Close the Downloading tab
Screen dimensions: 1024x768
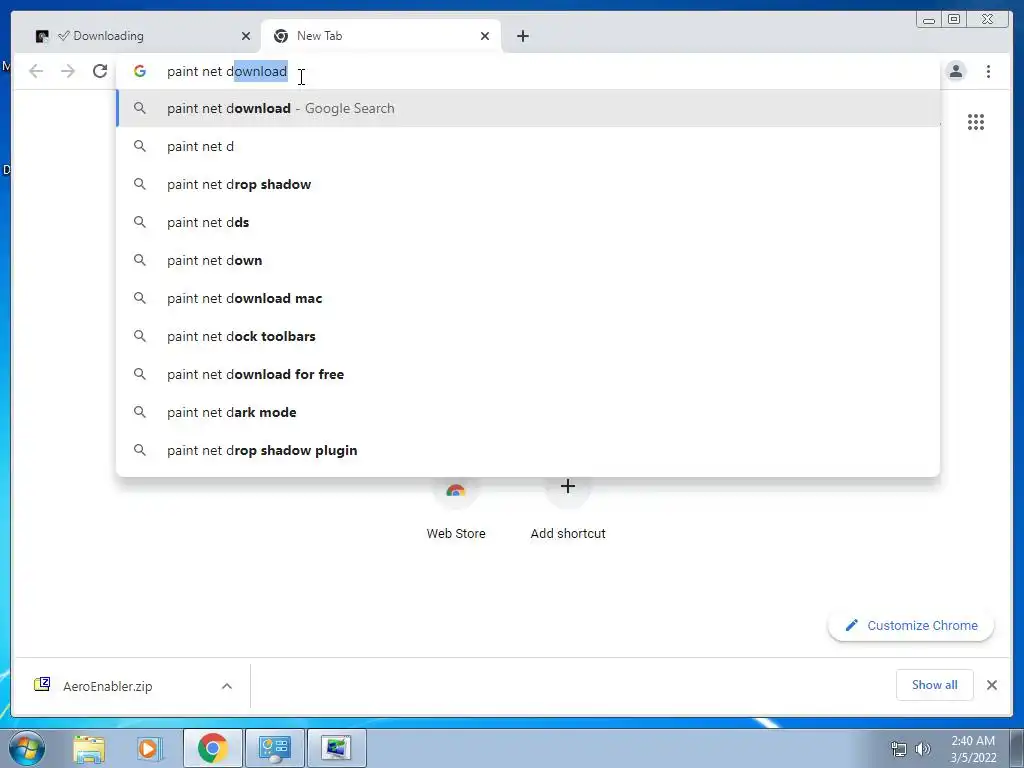coord(246,36)
